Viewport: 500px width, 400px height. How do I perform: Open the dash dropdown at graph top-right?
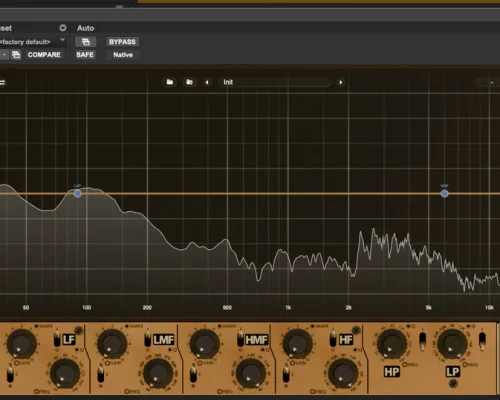[488, 82]
